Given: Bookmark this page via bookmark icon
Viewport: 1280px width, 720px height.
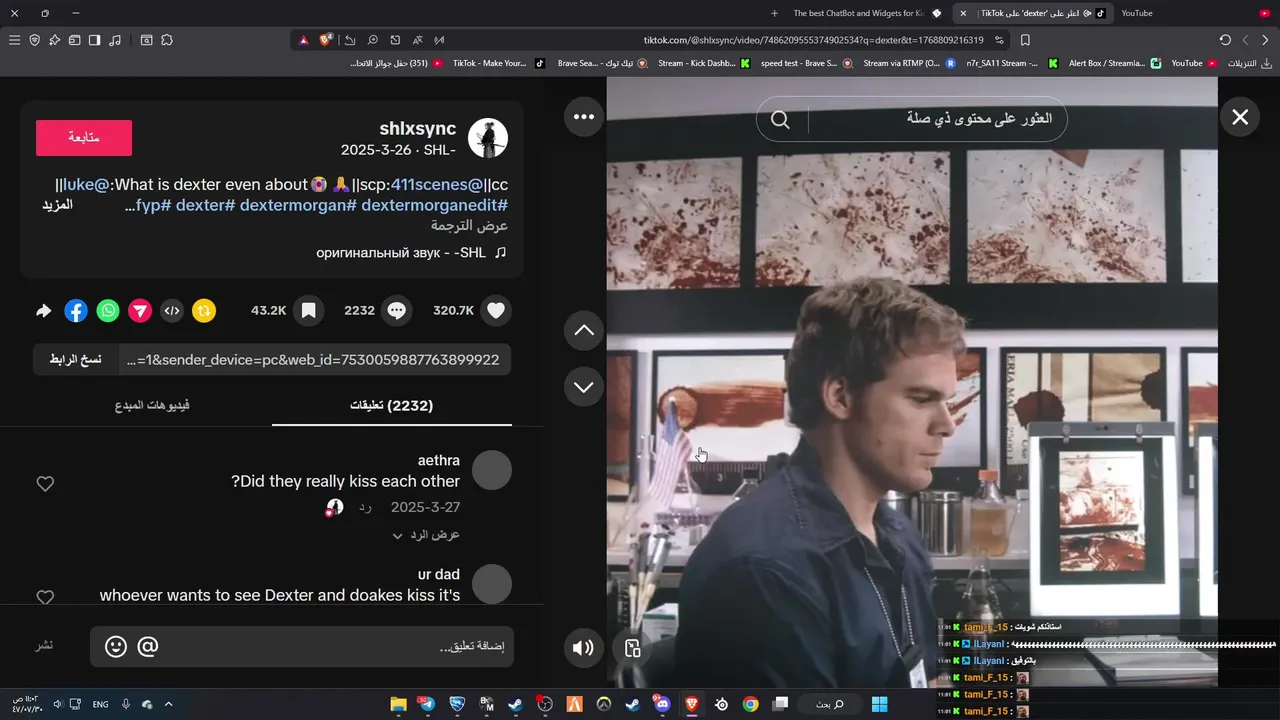Looking at the screenshot, I should pyautogui.click(x=1025, y=40).
